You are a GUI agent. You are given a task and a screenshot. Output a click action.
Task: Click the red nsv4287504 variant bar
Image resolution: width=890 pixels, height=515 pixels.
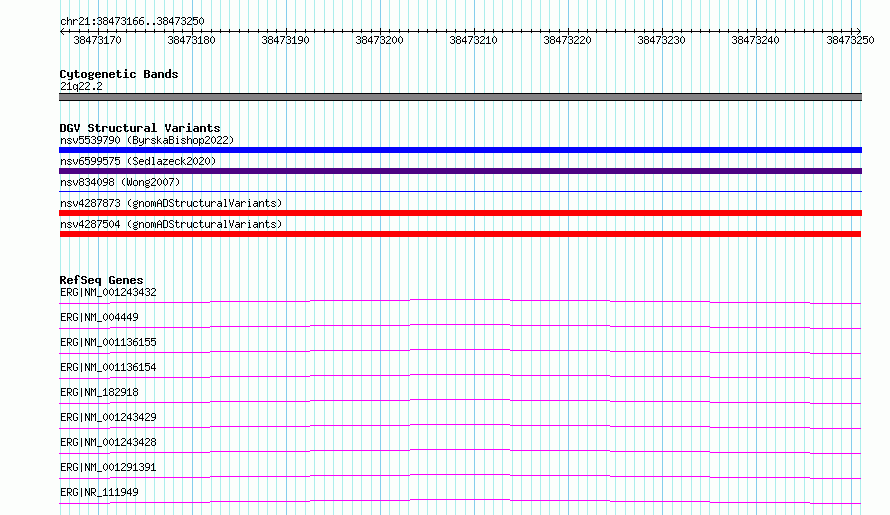click(x=460, y=234)
